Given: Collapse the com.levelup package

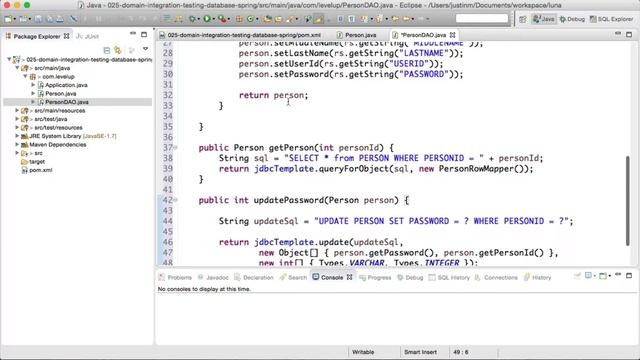Looking at the screenshot, I should coord(25,76).
